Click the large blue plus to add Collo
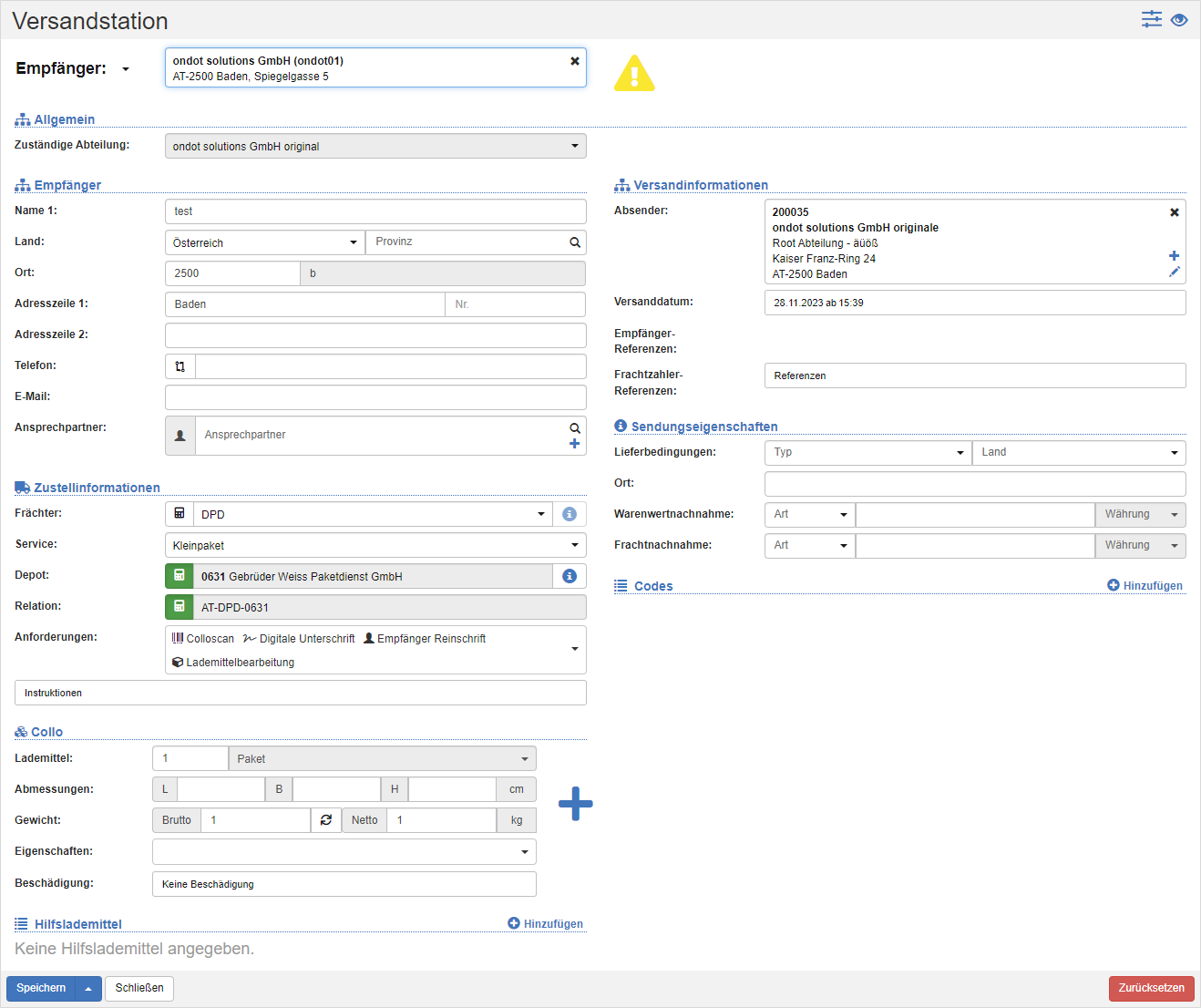The width and height of the screenshot is (1201, 1008). pyautogui.click(x=575, y=804)
